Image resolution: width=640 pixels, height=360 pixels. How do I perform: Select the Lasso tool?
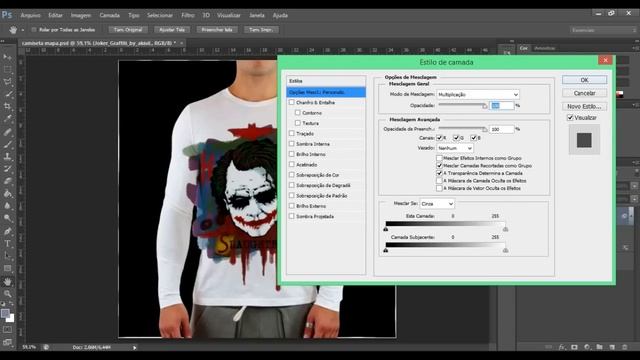click(7, 81)
